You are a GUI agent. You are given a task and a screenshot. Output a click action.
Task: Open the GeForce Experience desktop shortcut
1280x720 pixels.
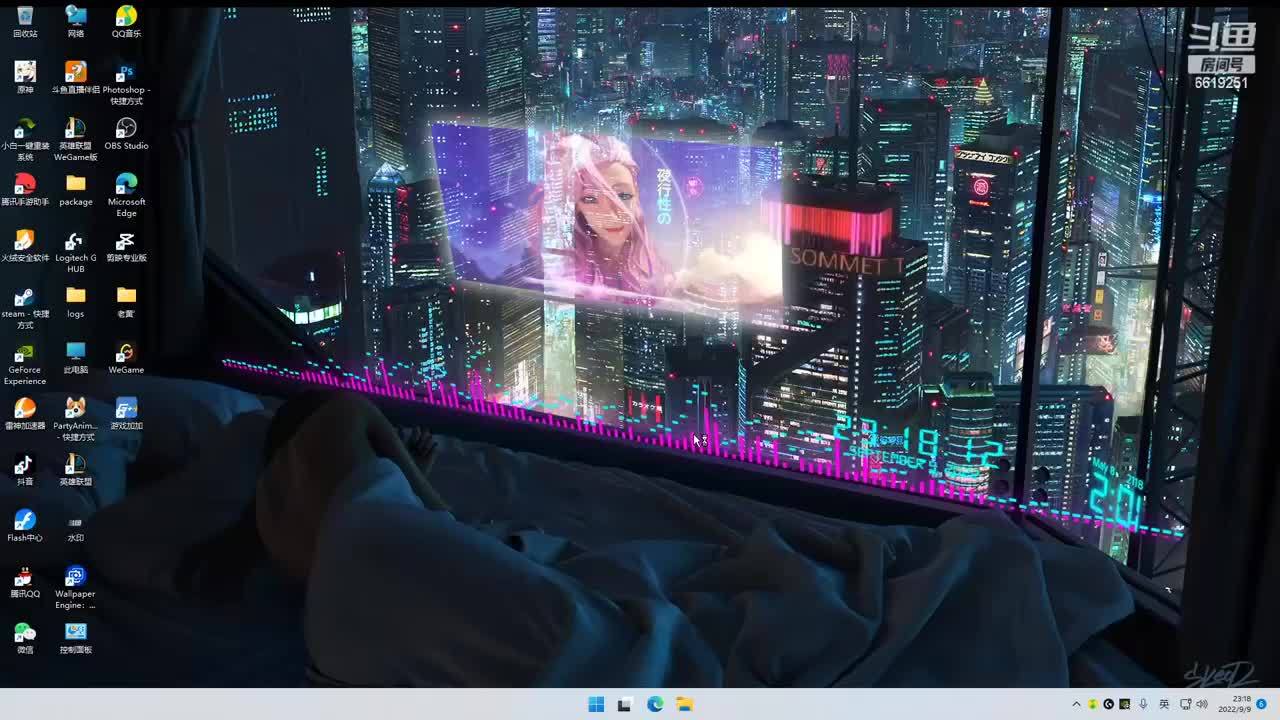[25, 363]
